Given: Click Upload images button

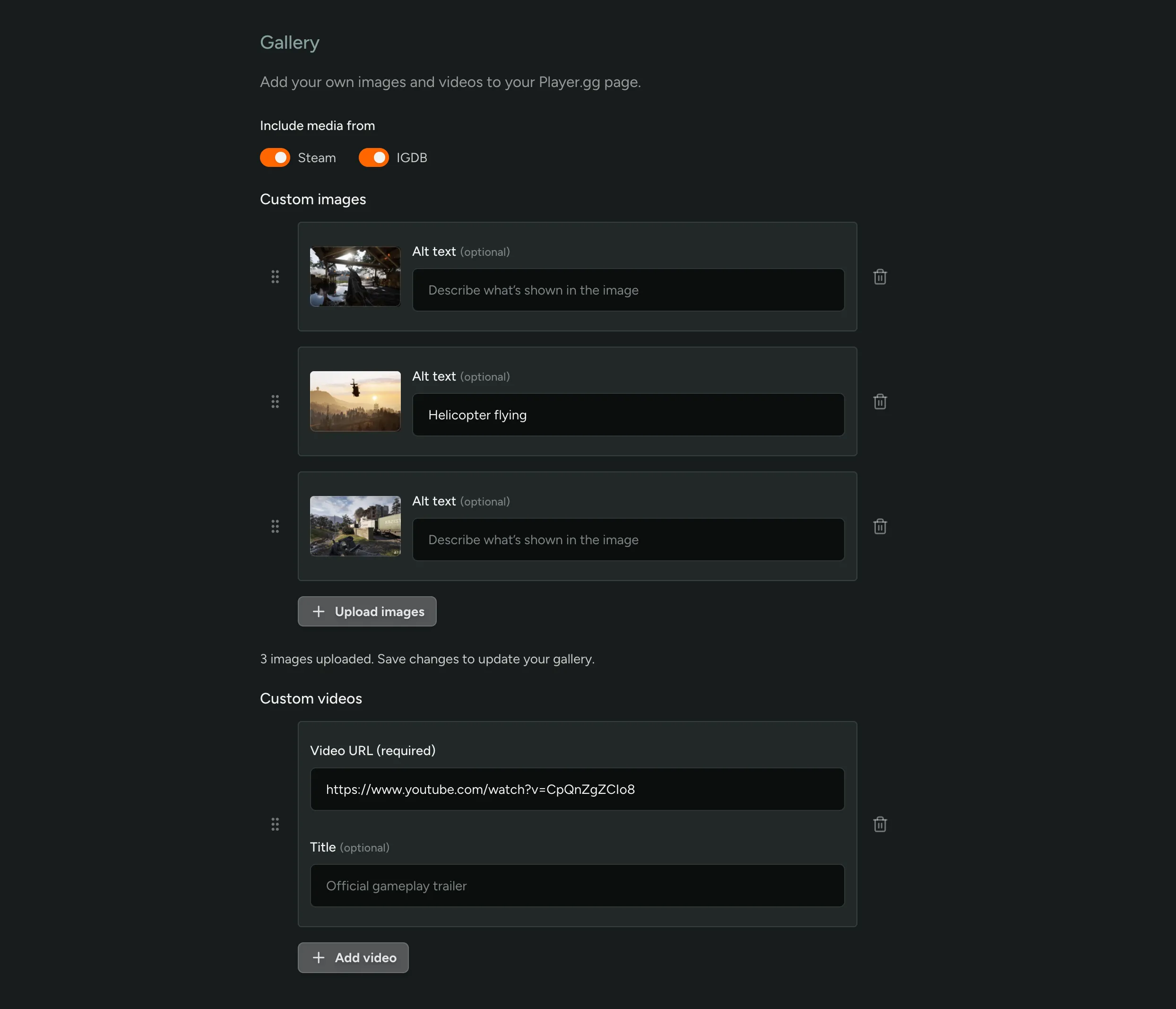Looking at the screenshot, I should click(367, 611).
